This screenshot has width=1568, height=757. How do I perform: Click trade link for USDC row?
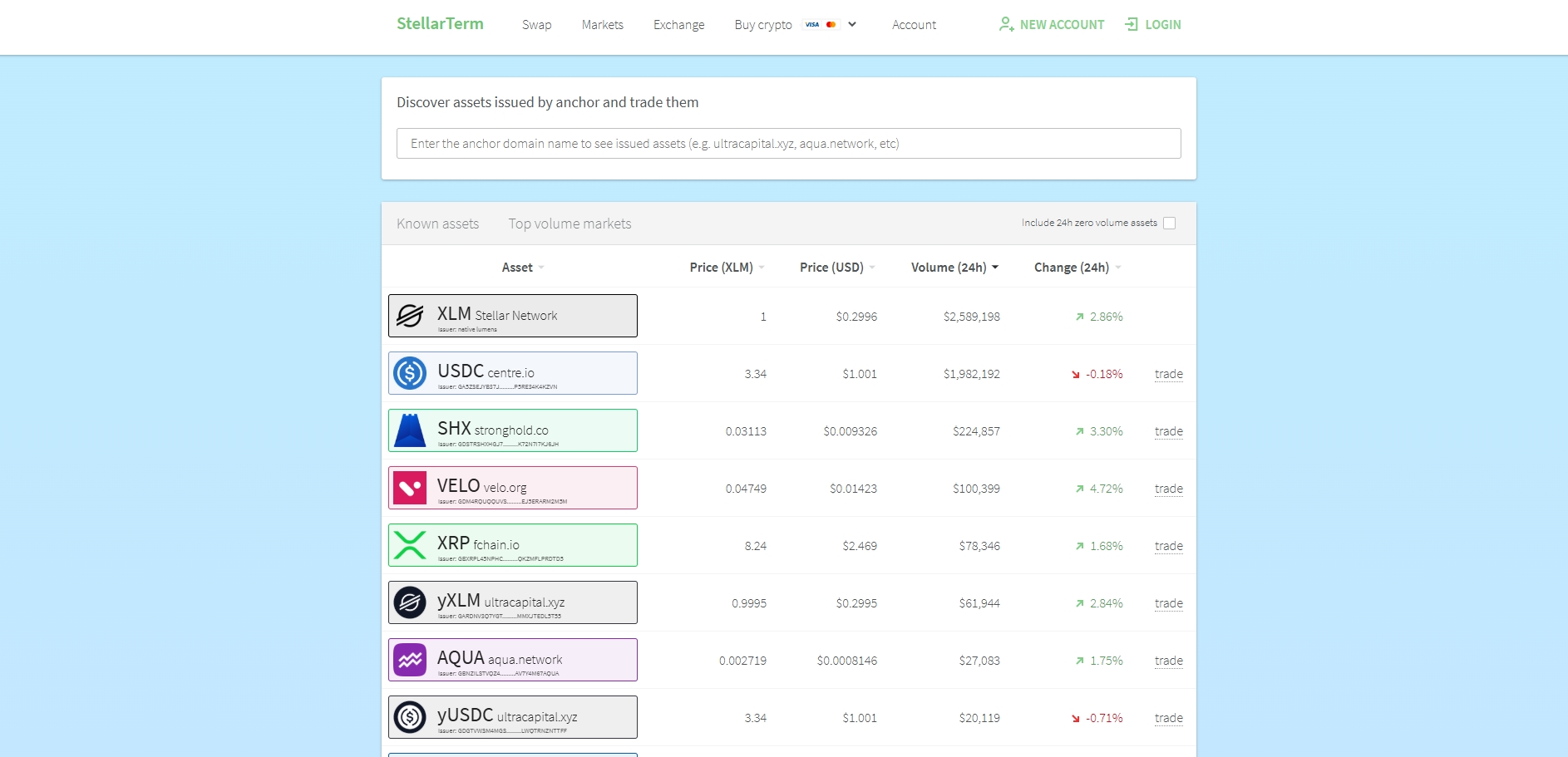[1168, 374]
